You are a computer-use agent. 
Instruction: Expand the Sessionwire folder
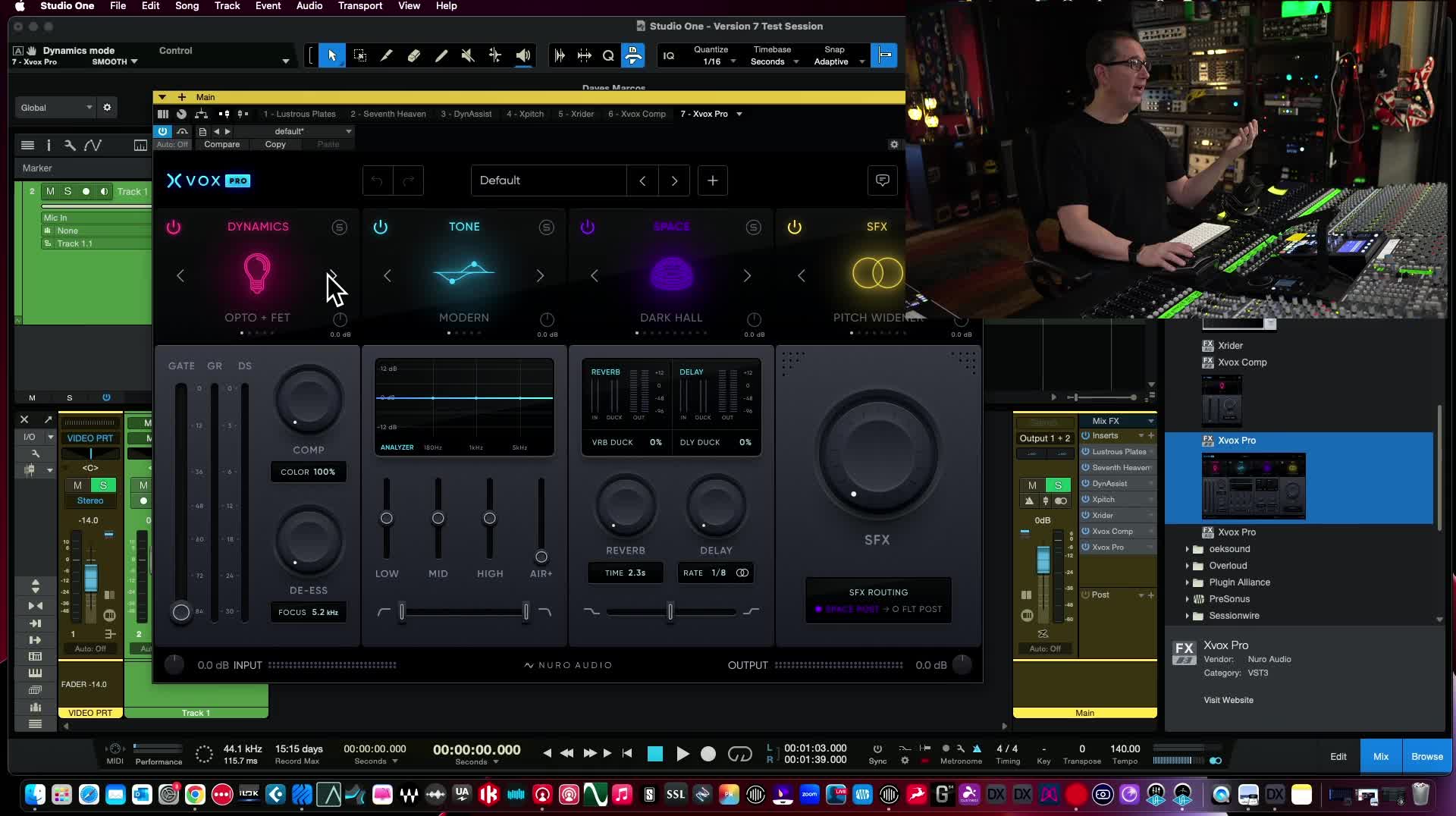click(x=1188, y=616)
